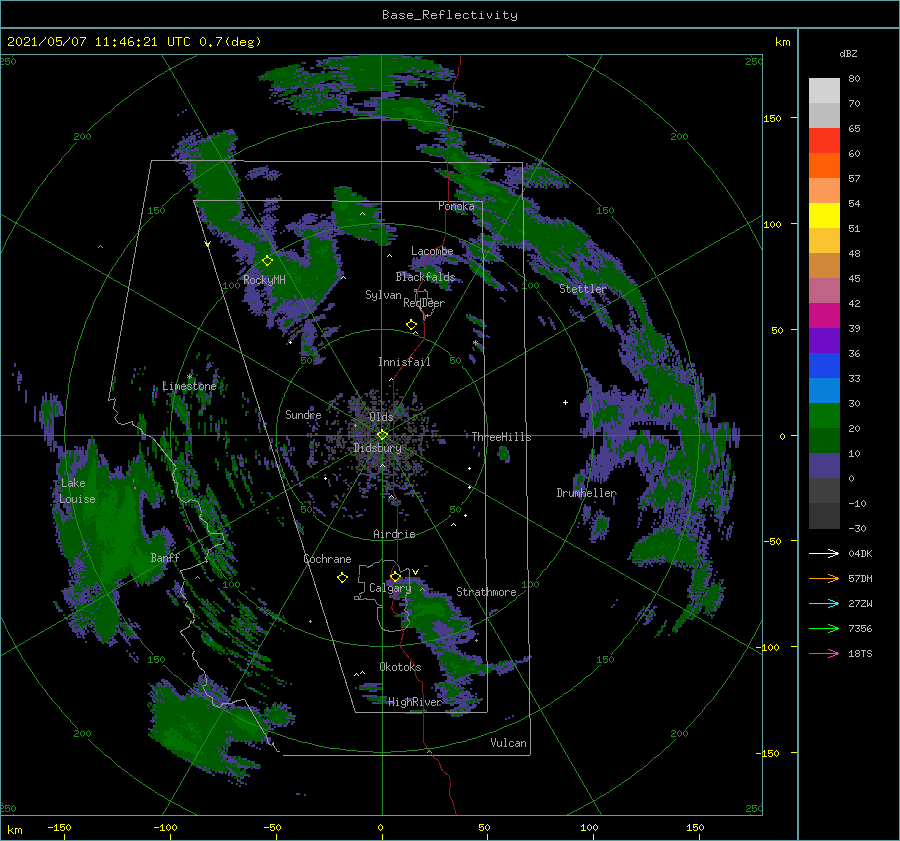Click the yellow diamond marker below RedDeer
The image size is (900, 841).
tap(411, 325)
